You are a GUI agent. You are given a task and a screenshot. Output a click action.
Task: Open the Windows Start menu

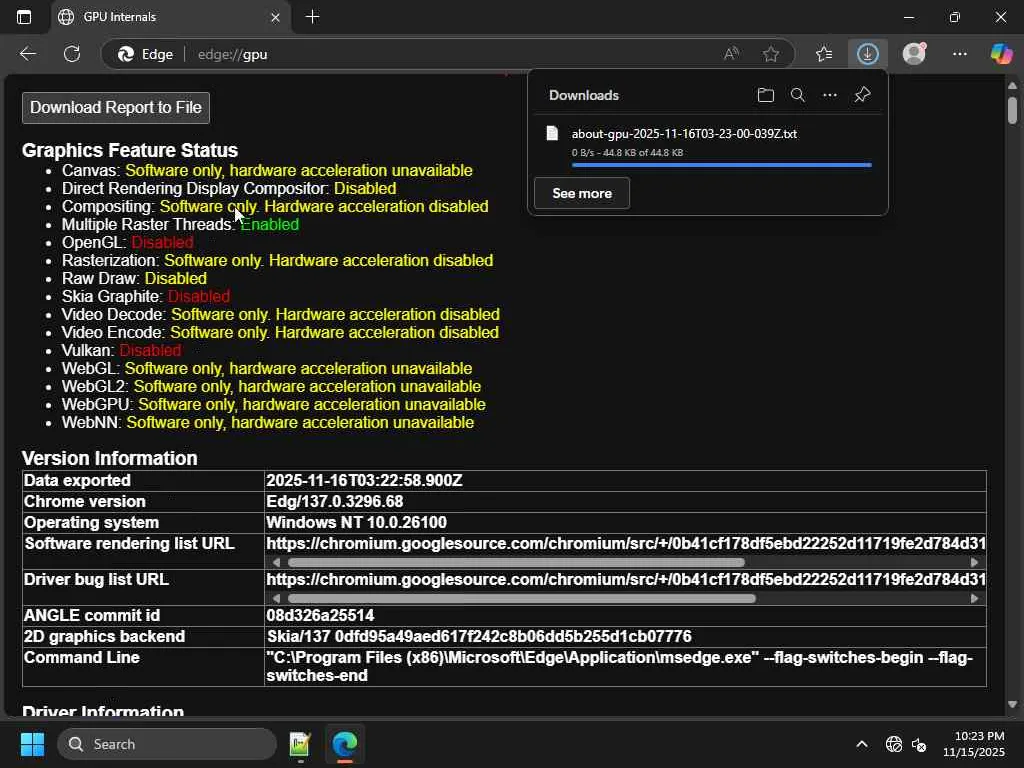[x=32, y=744]
